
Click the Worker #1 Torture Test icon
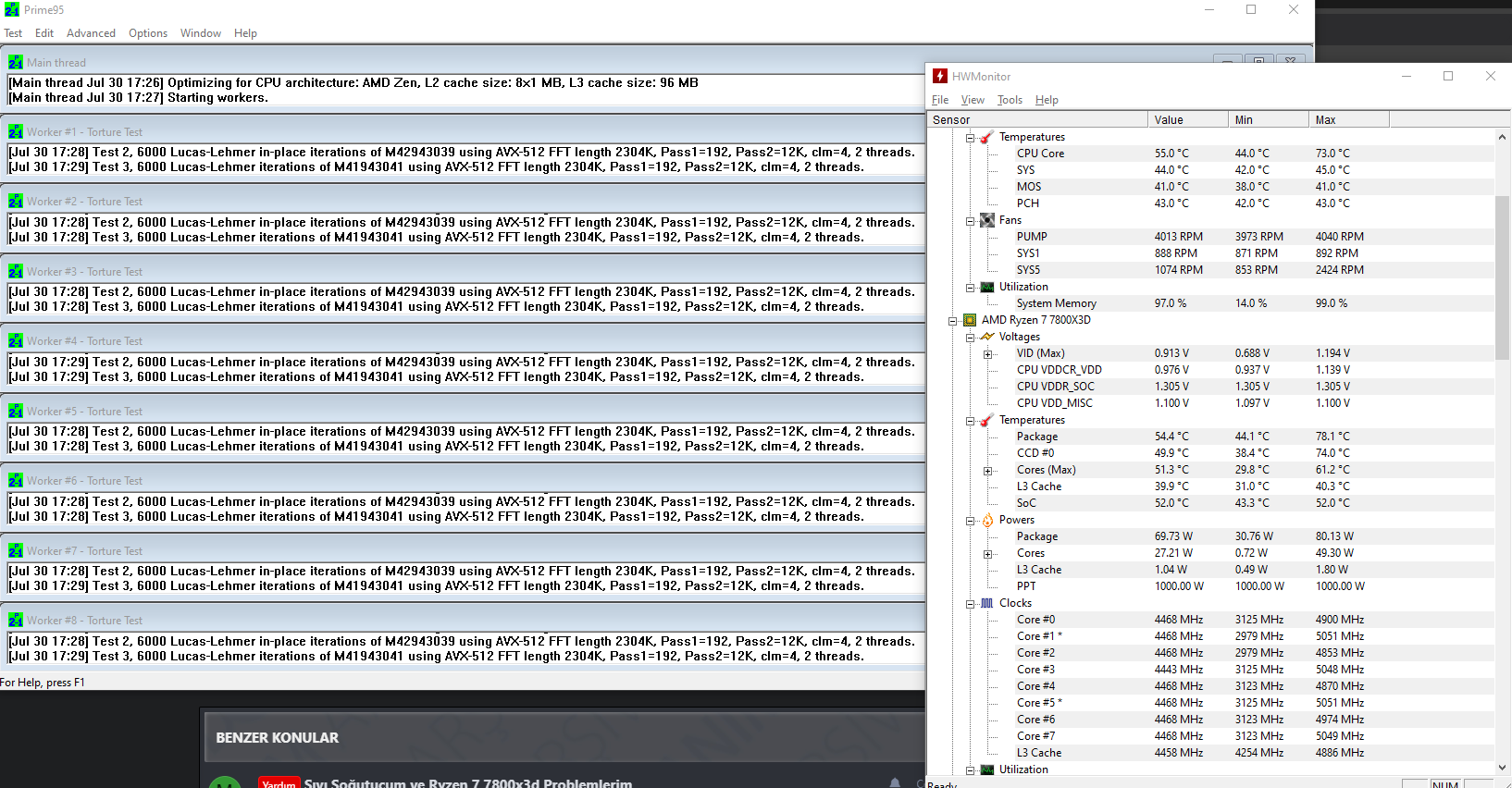click(x=16, y=131)
